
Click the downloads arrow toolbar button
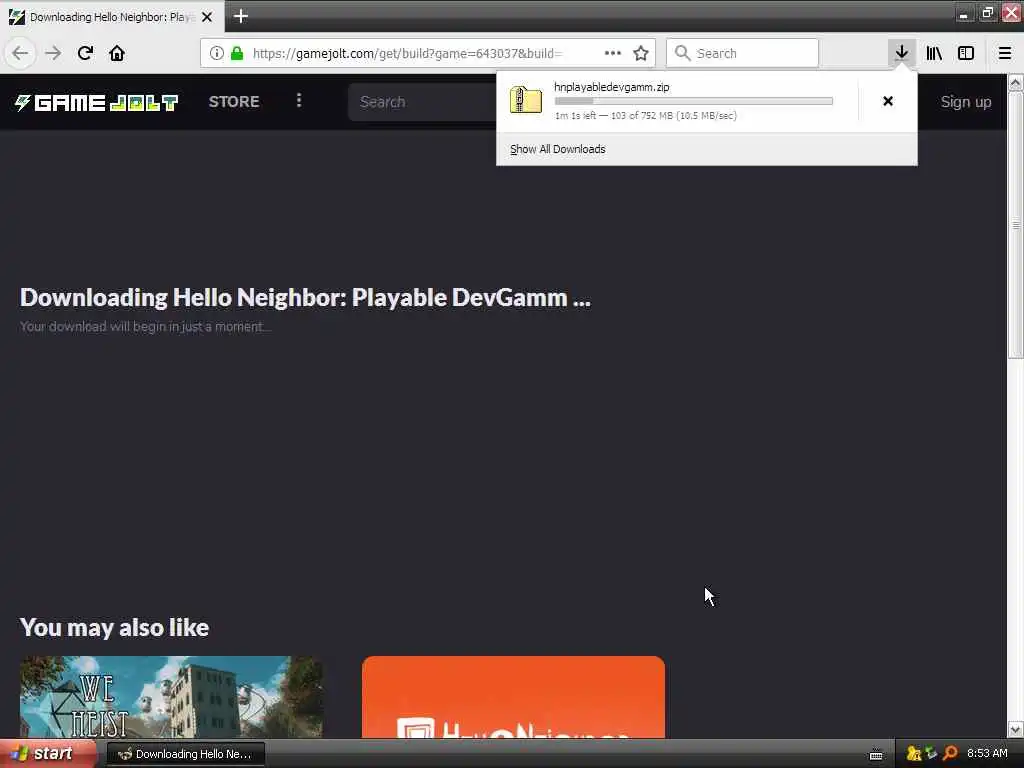[901, 53]
